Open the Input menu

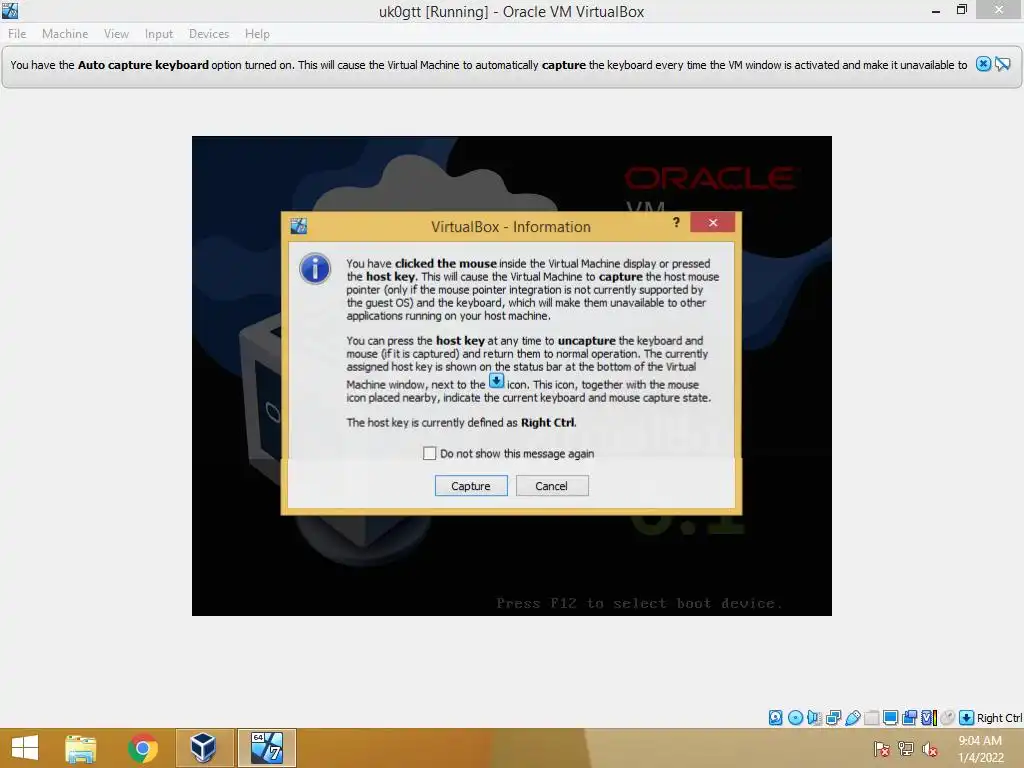point(159,34)
